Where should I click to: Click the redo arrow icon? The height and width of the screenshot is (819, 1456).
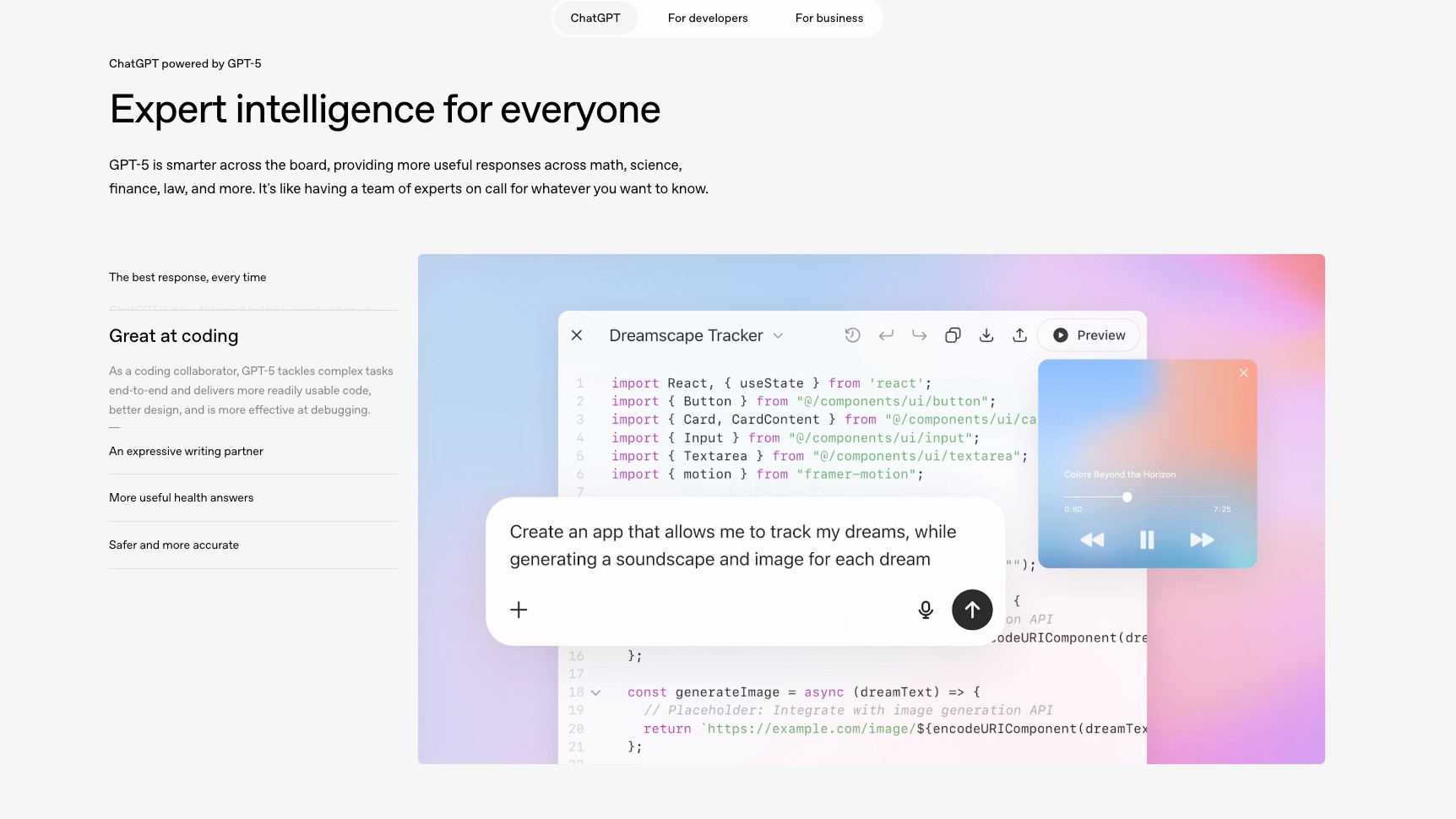point(919,335)
